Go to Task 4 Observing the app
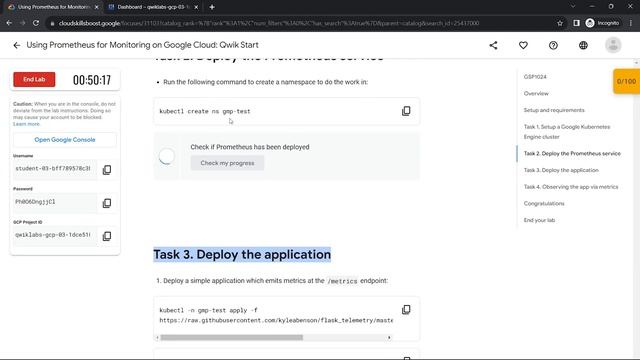The image size is (640, 360). point(571,187)
